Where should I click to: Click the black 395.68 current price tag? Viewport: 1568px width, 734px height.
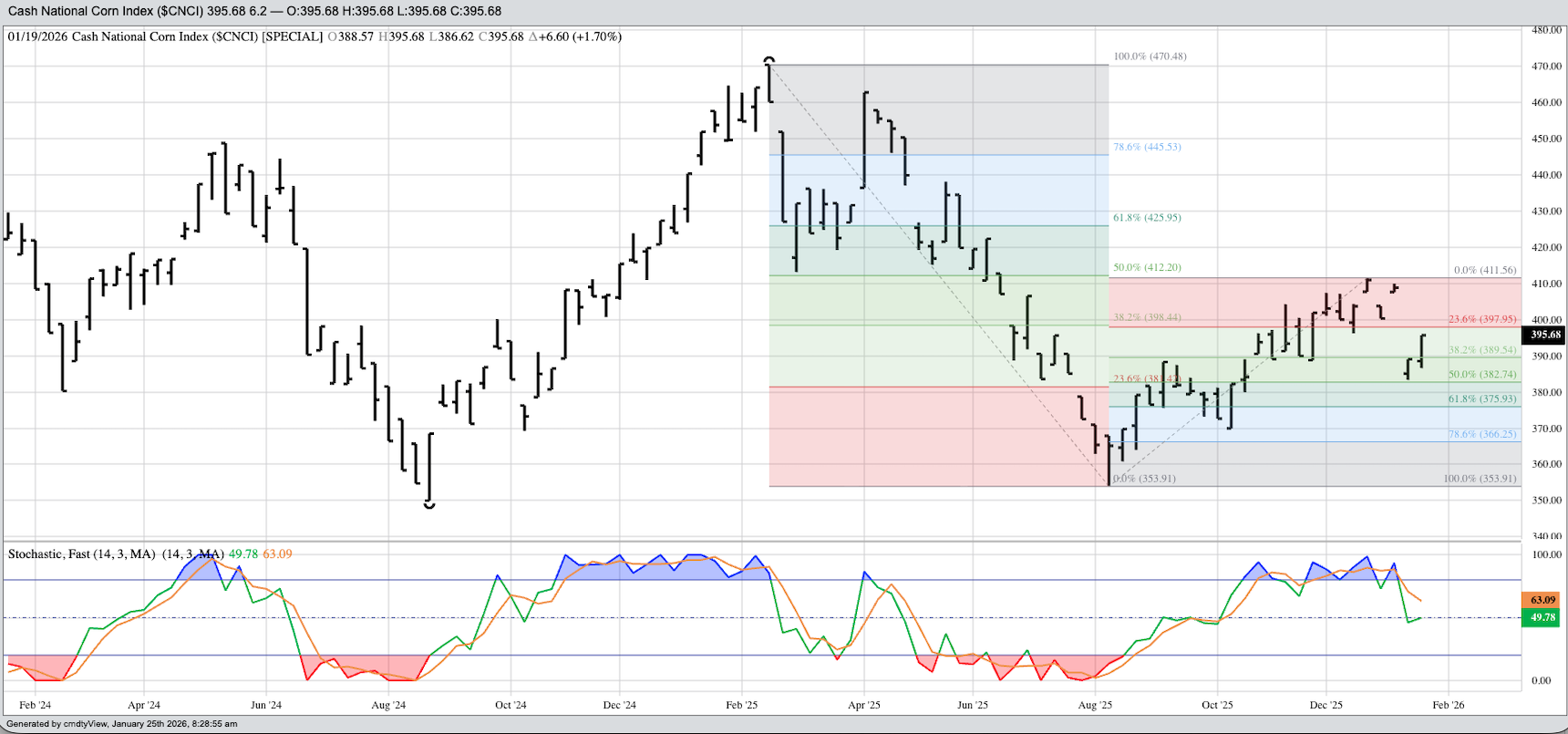tap(1542, 335)
